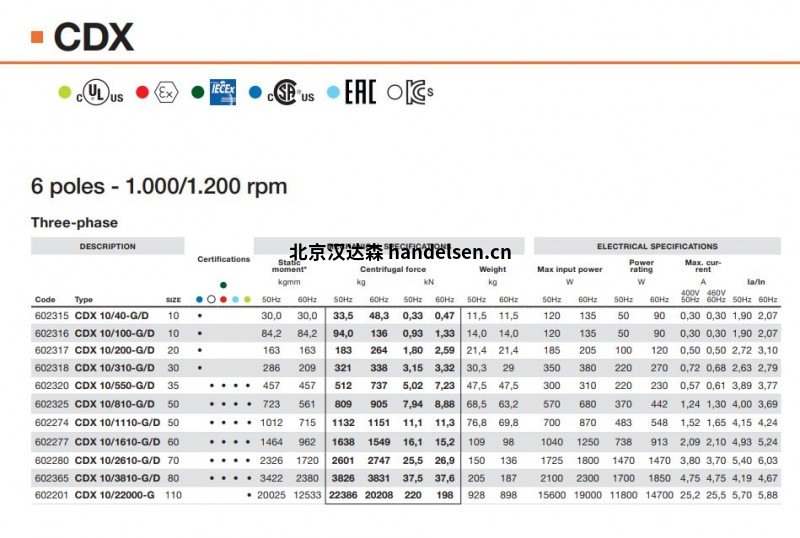Click type 'CDX 10/3810-G/D'
The height and width of the screenshot is (538, 800).
point(117,478)
